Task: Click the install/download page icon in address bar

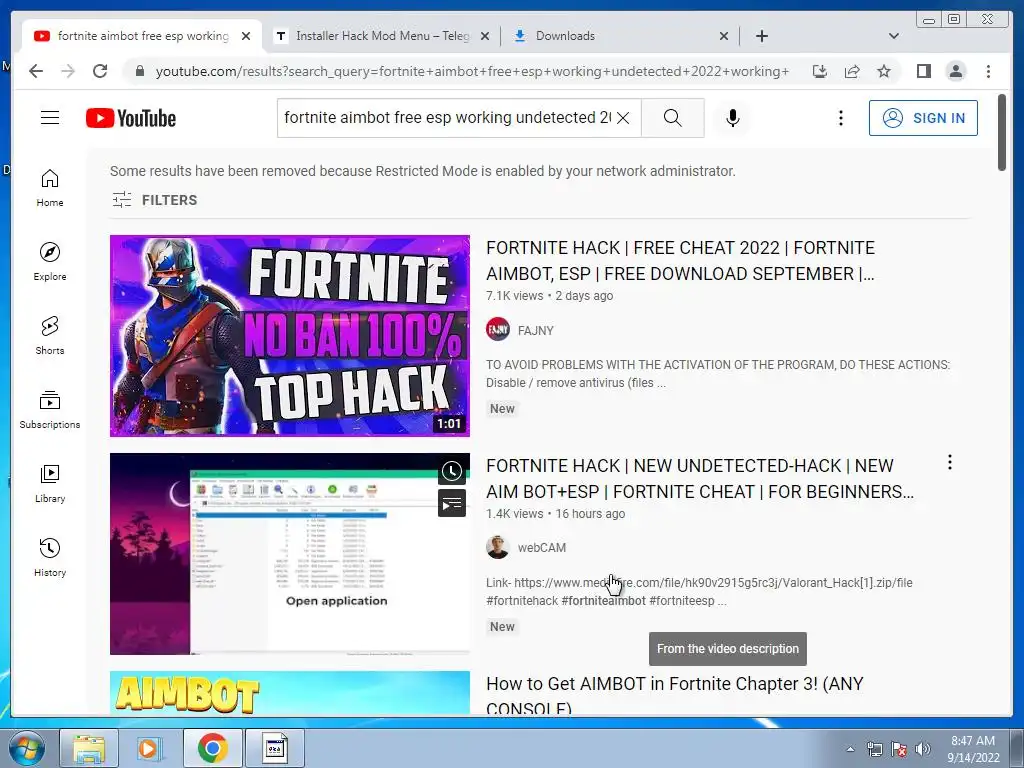Action: coord(820,71)
